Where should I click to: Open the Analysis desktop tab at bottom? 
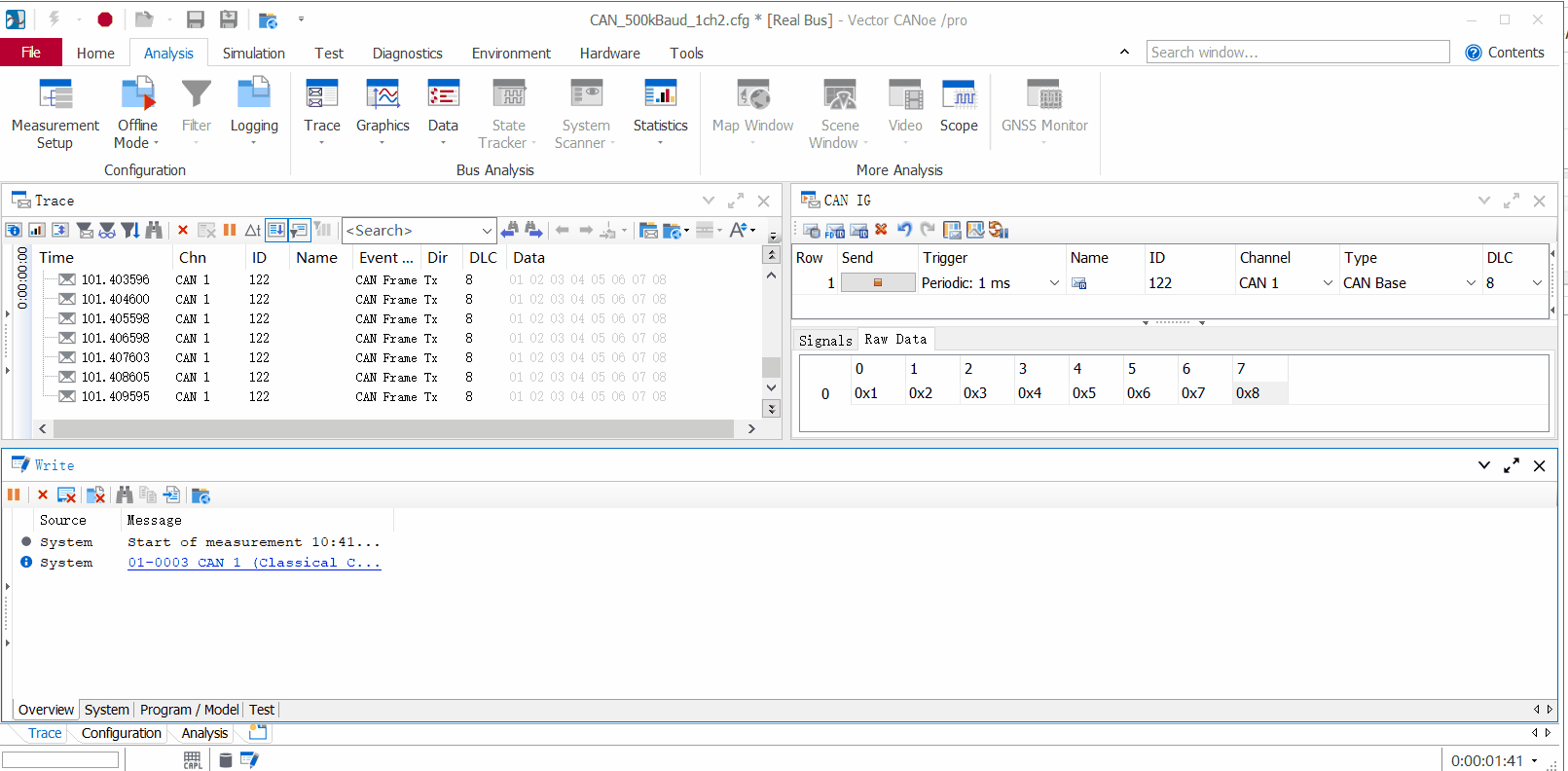click(204, 733)
